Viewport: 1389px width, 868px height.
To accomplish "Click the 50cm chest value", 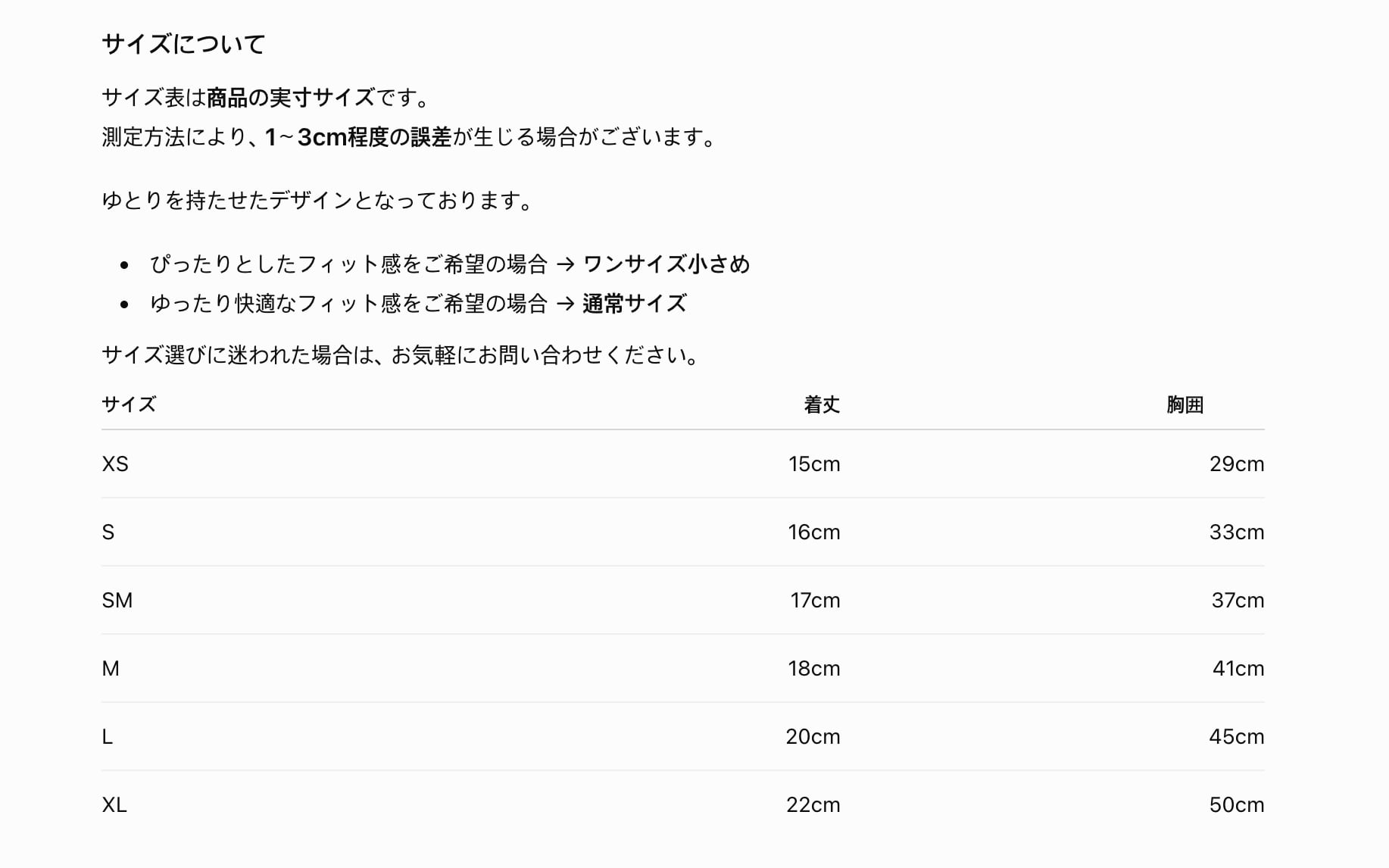I will coord(1237,804).
